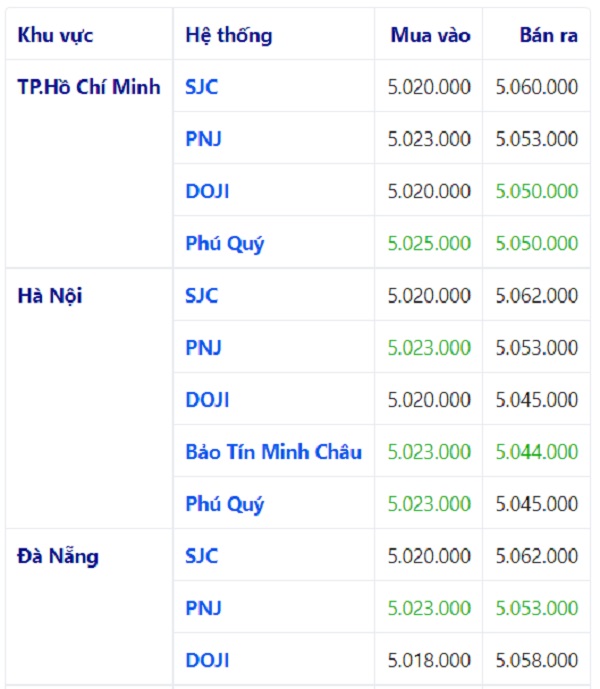Click the Hà Nội region label
The width and height of the screenshot is (600, 689).
pyautogui.click(x=49, y=296)
